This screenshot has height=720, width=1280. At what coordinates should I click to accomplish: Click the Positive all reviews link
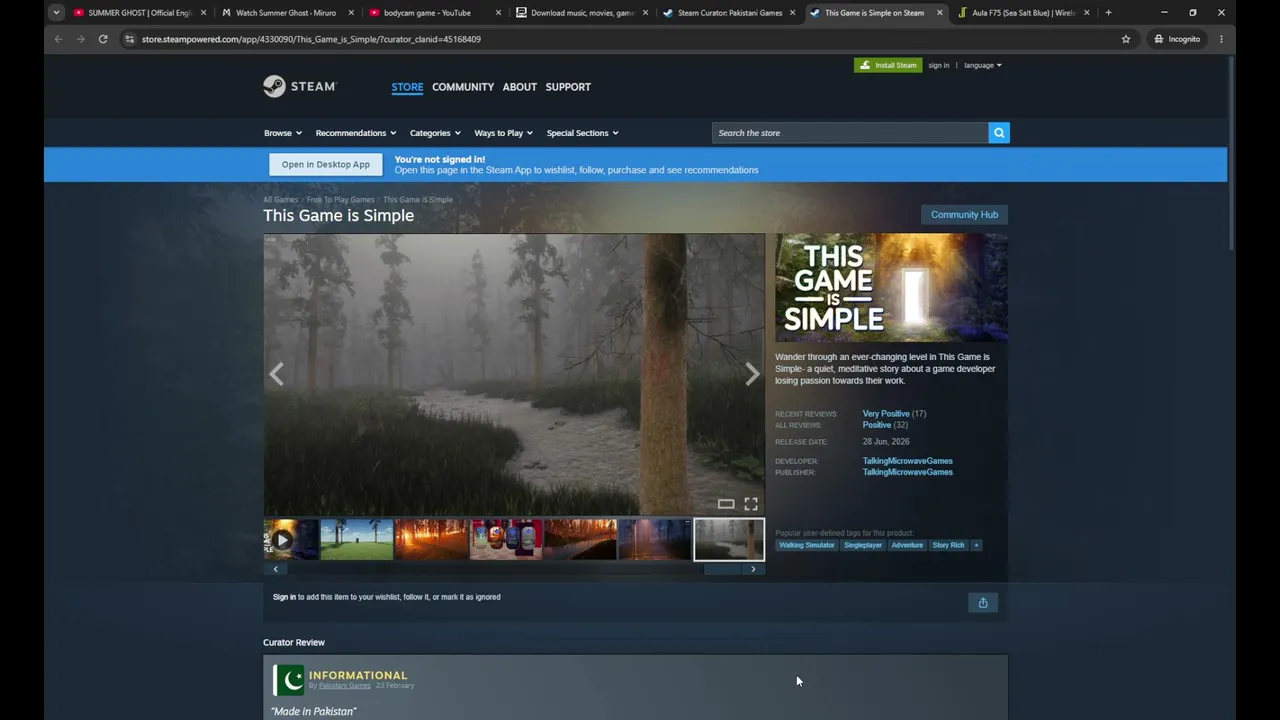tap(877, 425)
